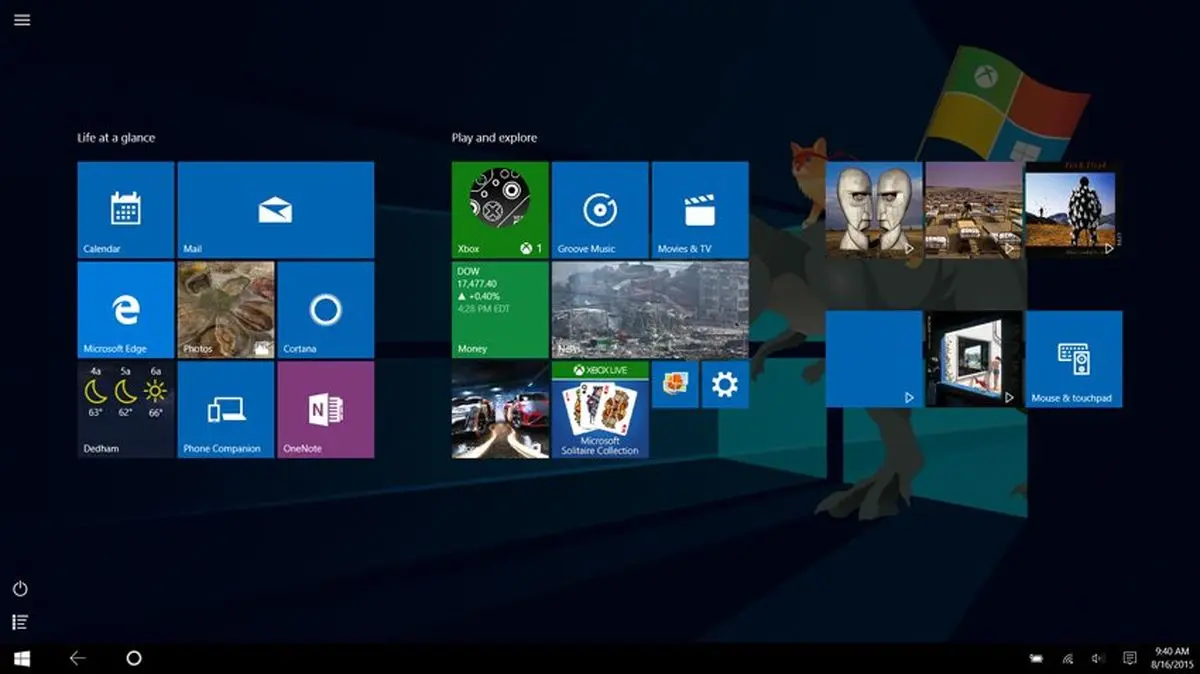Play the beach beds album tile
Image resolution: width=1200 pixels, height=674 pixels.
974,210
